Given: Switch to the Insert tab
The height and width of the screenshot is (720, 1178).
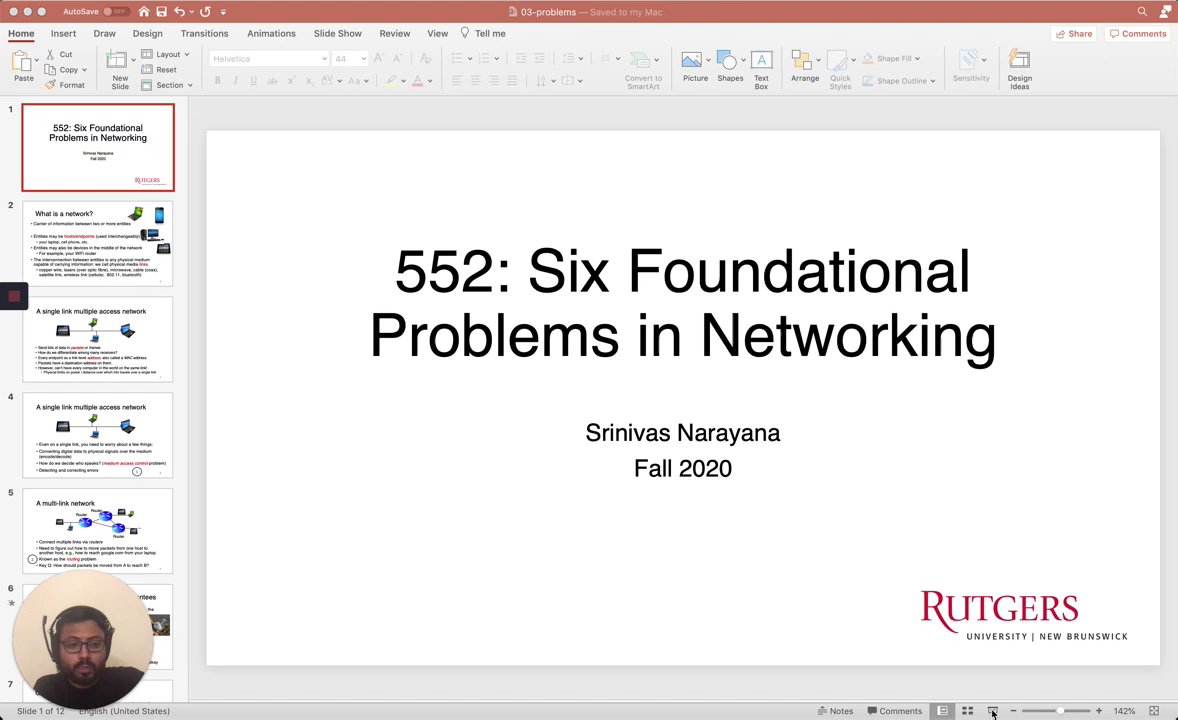Looking at the screenshot, I should 63,33.
